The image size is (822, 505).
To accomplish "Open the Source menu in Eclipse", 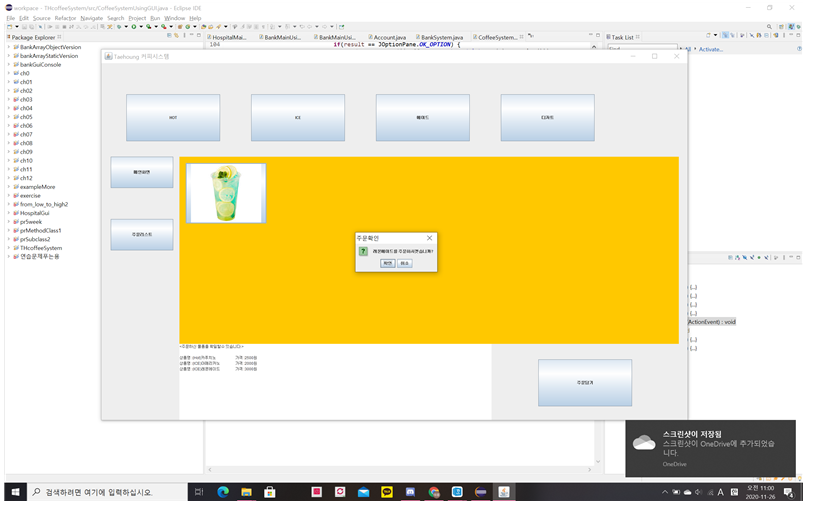I will point(41,18).
